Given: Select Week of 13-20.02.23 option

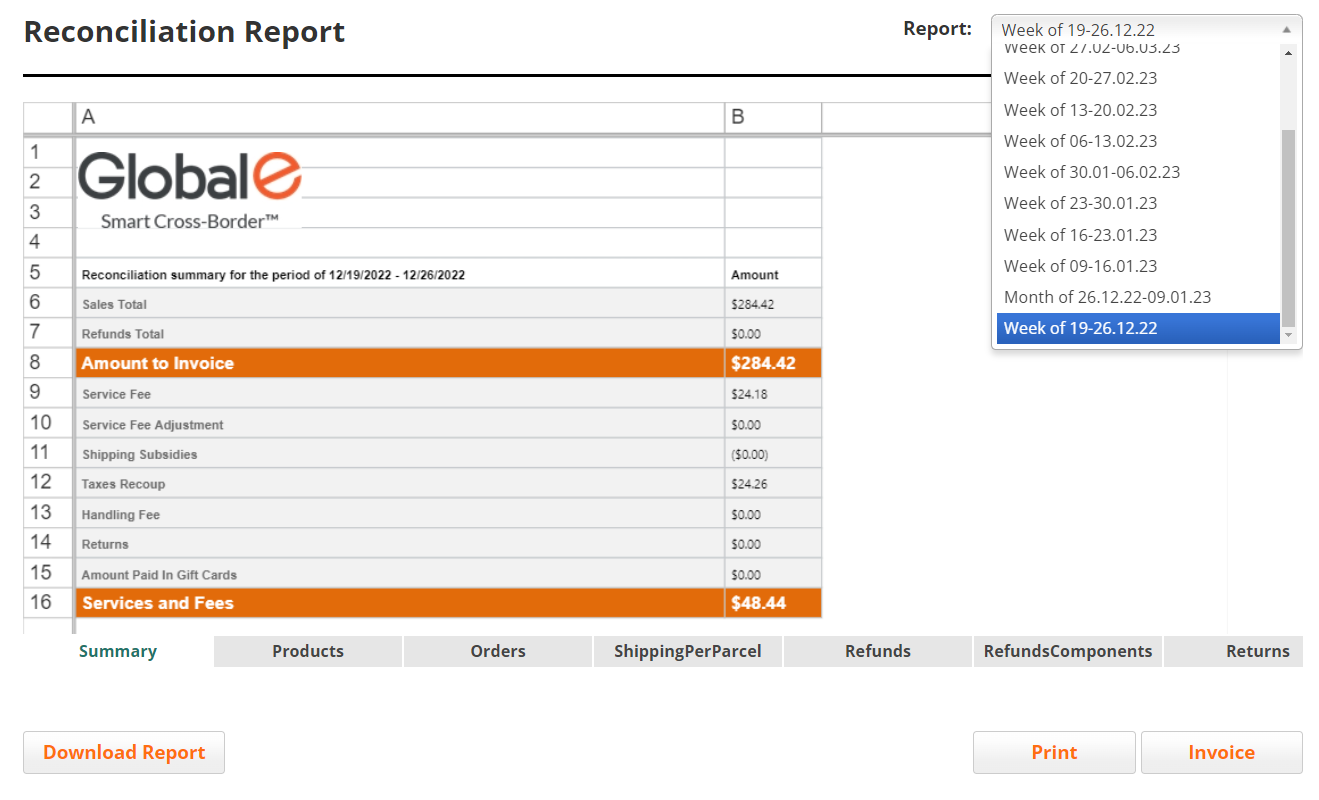Looking at the screenshot, I should point(1138,110).
